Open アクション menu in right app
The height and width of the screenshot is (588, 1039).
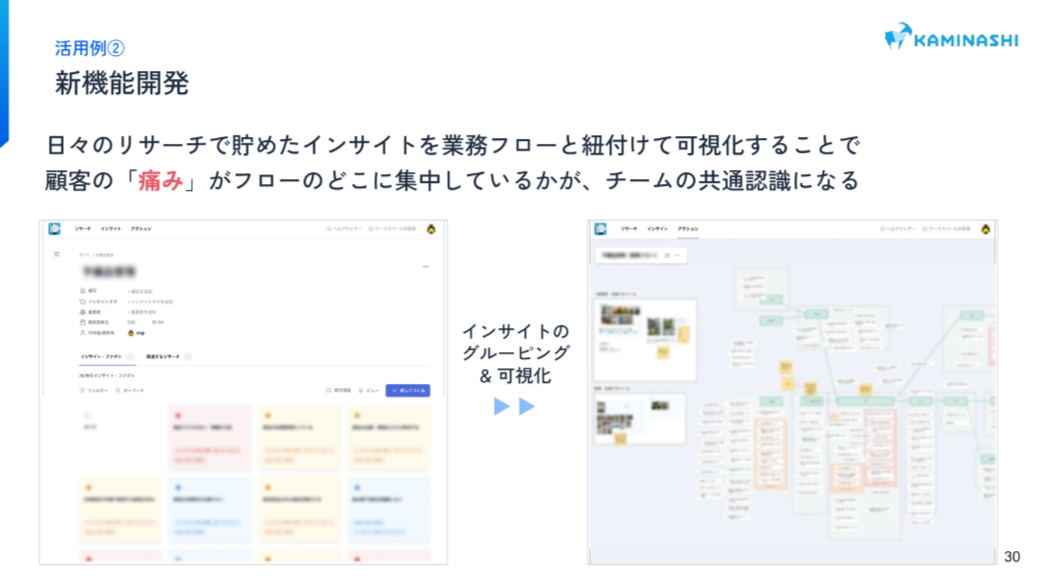[x=688, y=229]
